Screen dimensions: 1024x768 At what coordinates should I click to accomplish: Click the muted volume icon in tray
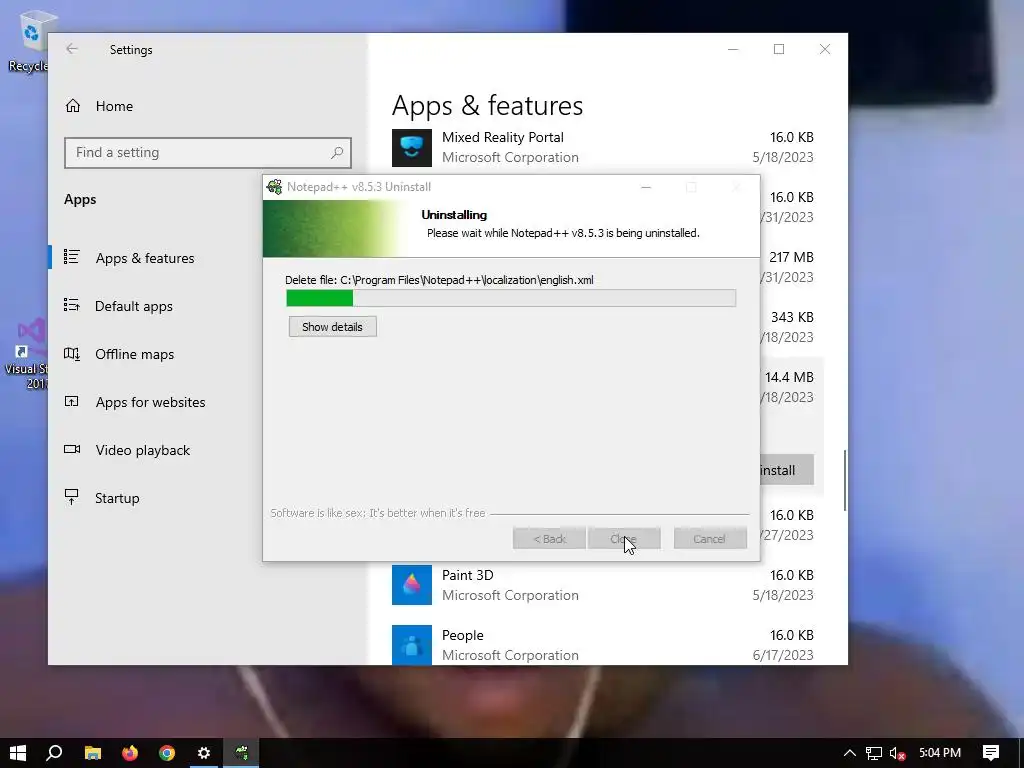pyautogui.click(x=898, y=753)
